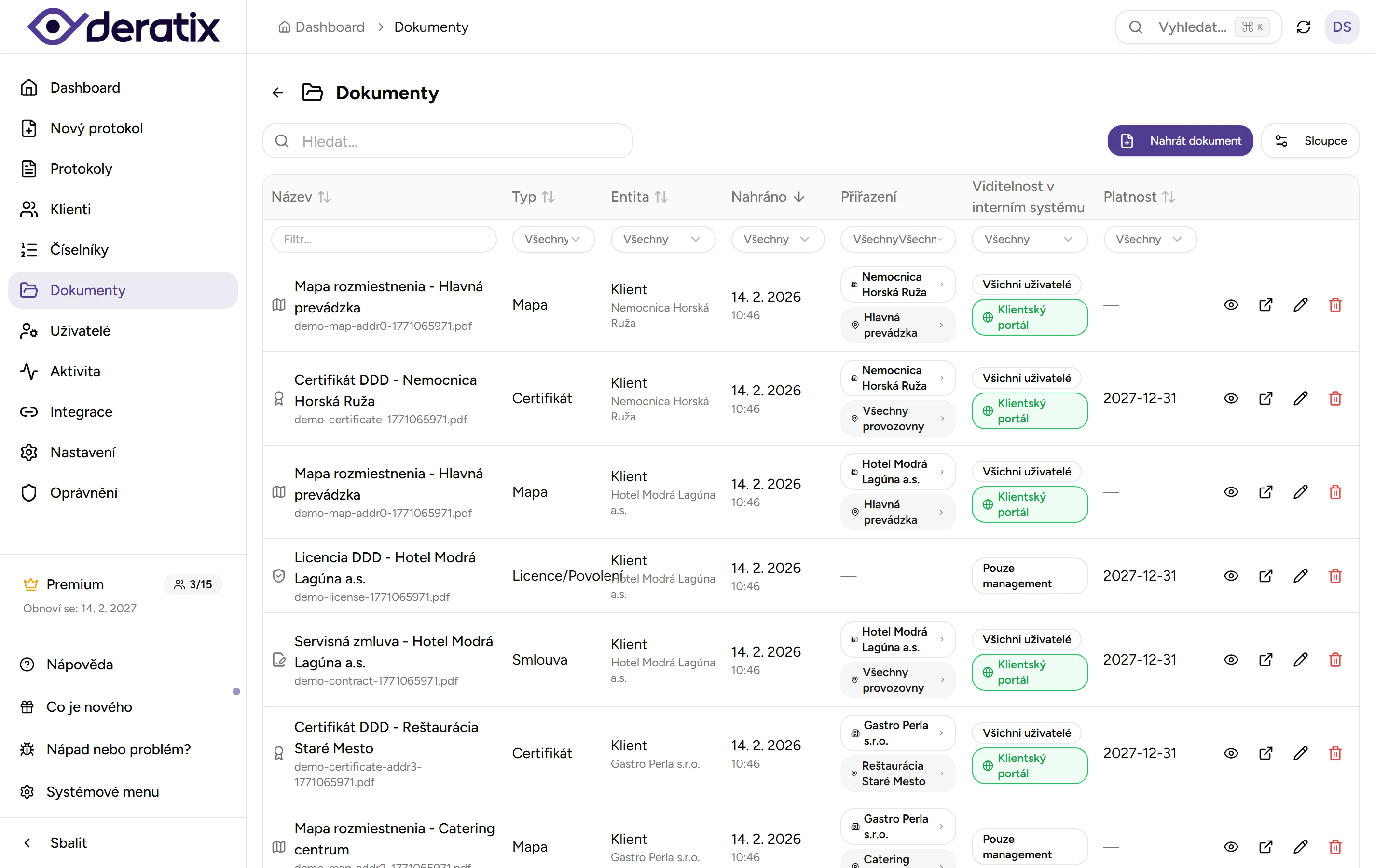View the Licencia DDD document via eye icon

point(1231,576)
